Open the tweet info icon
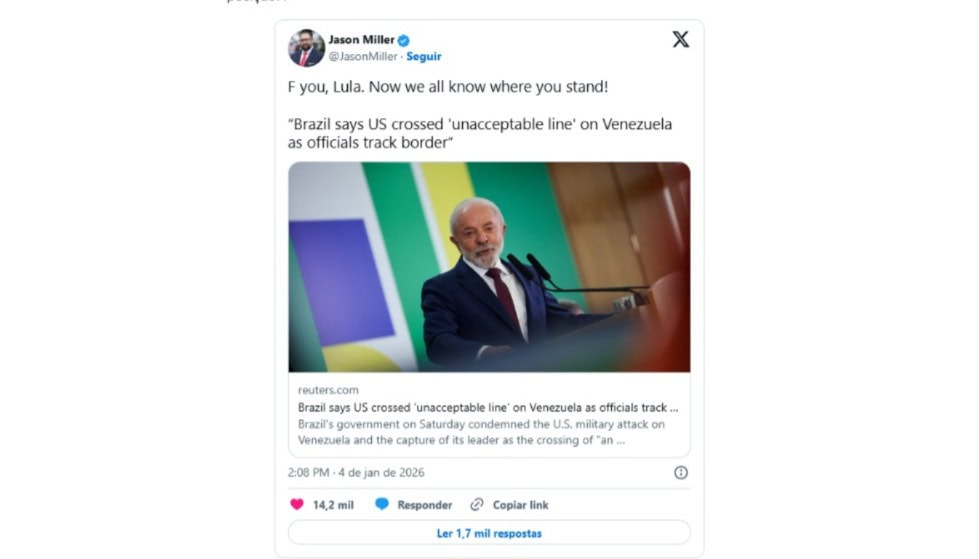 tap(681, 473)
